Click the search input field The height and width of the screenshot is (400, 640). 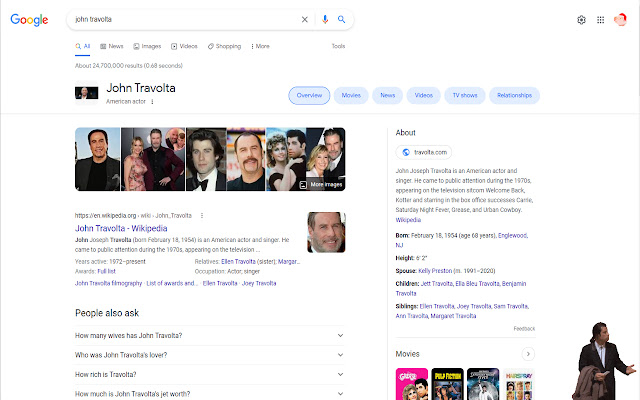click(186, 19)
